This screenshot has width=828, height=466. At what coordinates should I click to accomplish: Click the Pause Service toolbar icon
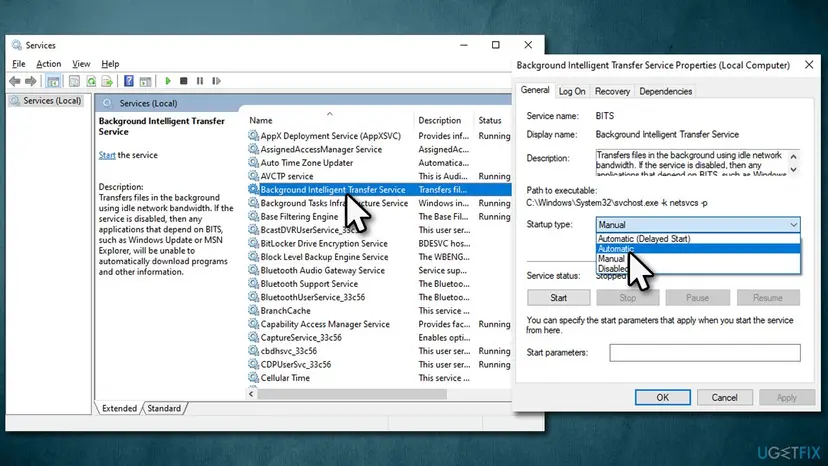pos(200,81)
